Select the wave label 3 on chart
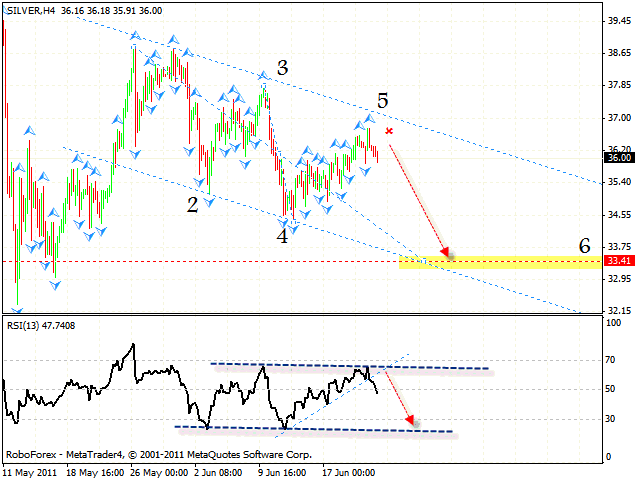The image size is (640, 480). [x=283, y=68]
